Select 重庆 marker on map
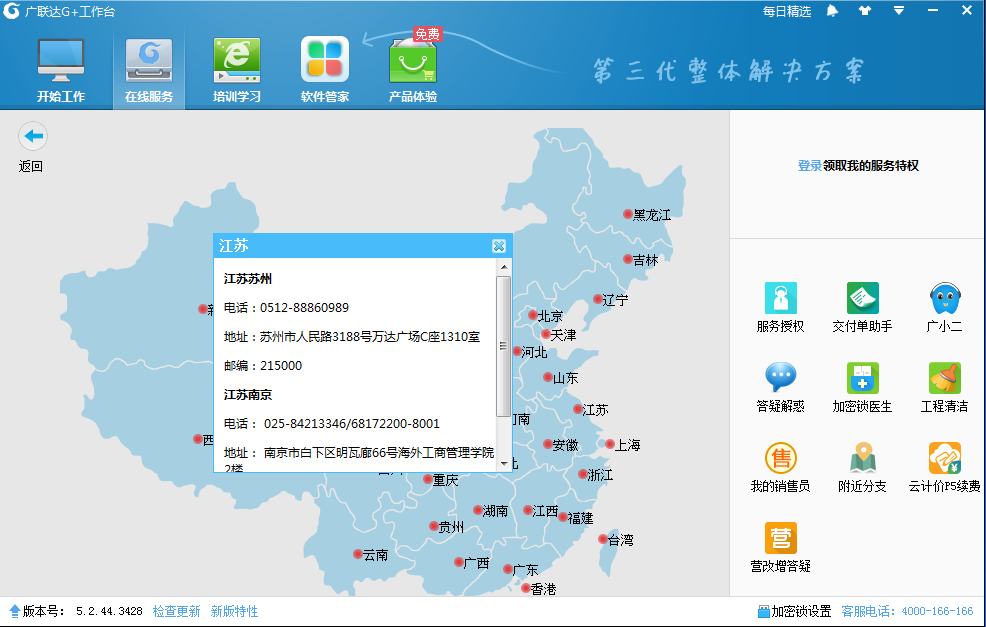 coord(428,479)
